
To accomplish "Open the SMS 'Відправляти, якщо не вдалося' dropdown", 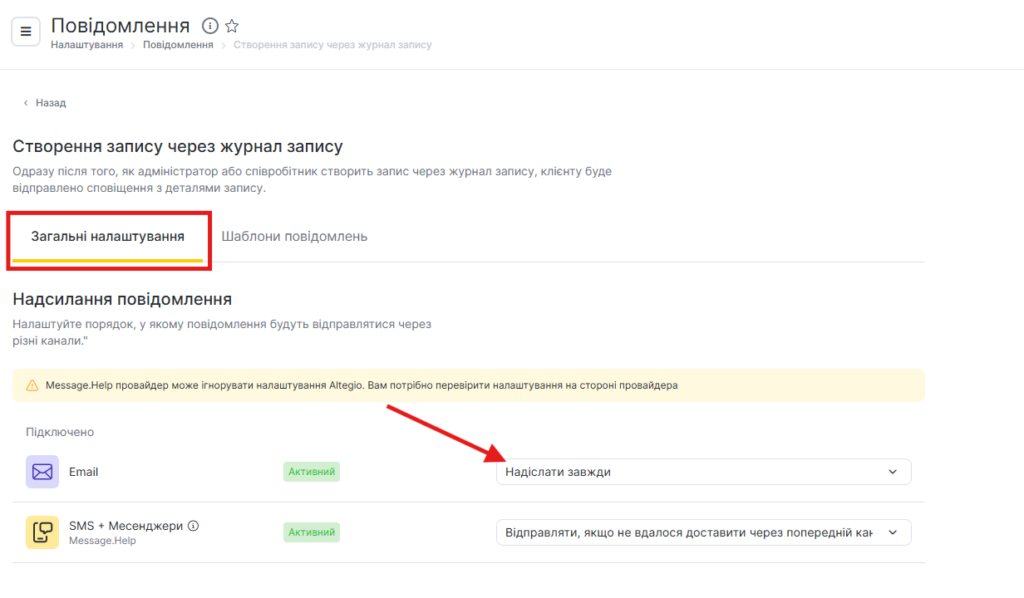I will click(x=703, y=532).
